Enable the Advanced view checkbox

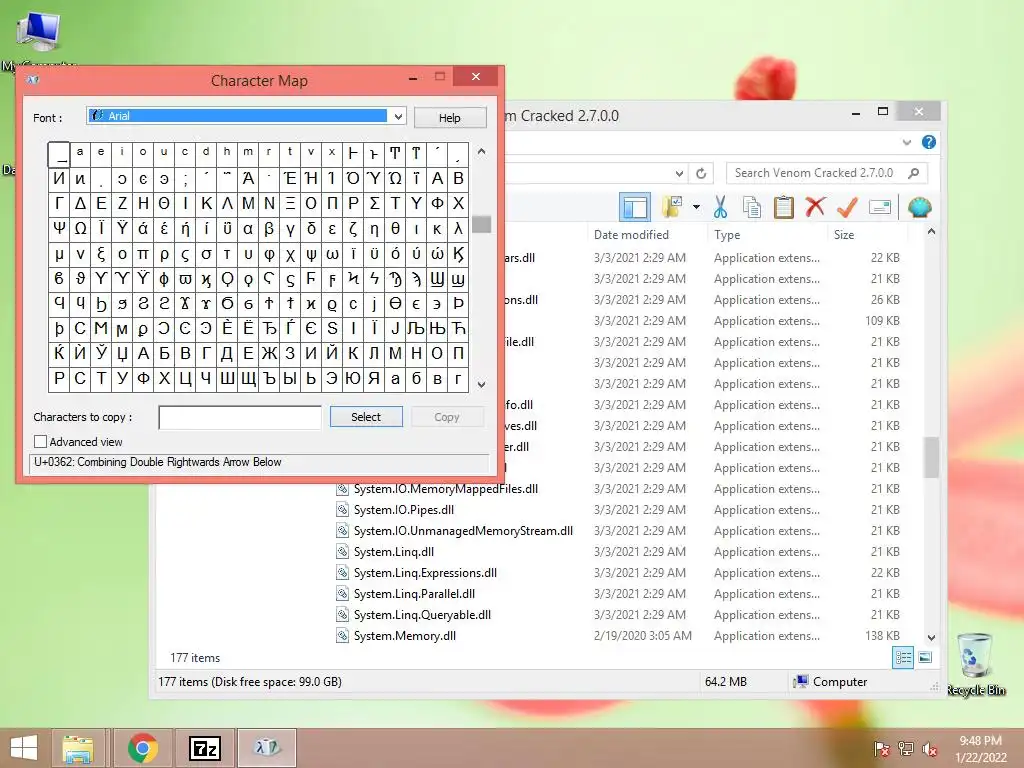[40, 441]
